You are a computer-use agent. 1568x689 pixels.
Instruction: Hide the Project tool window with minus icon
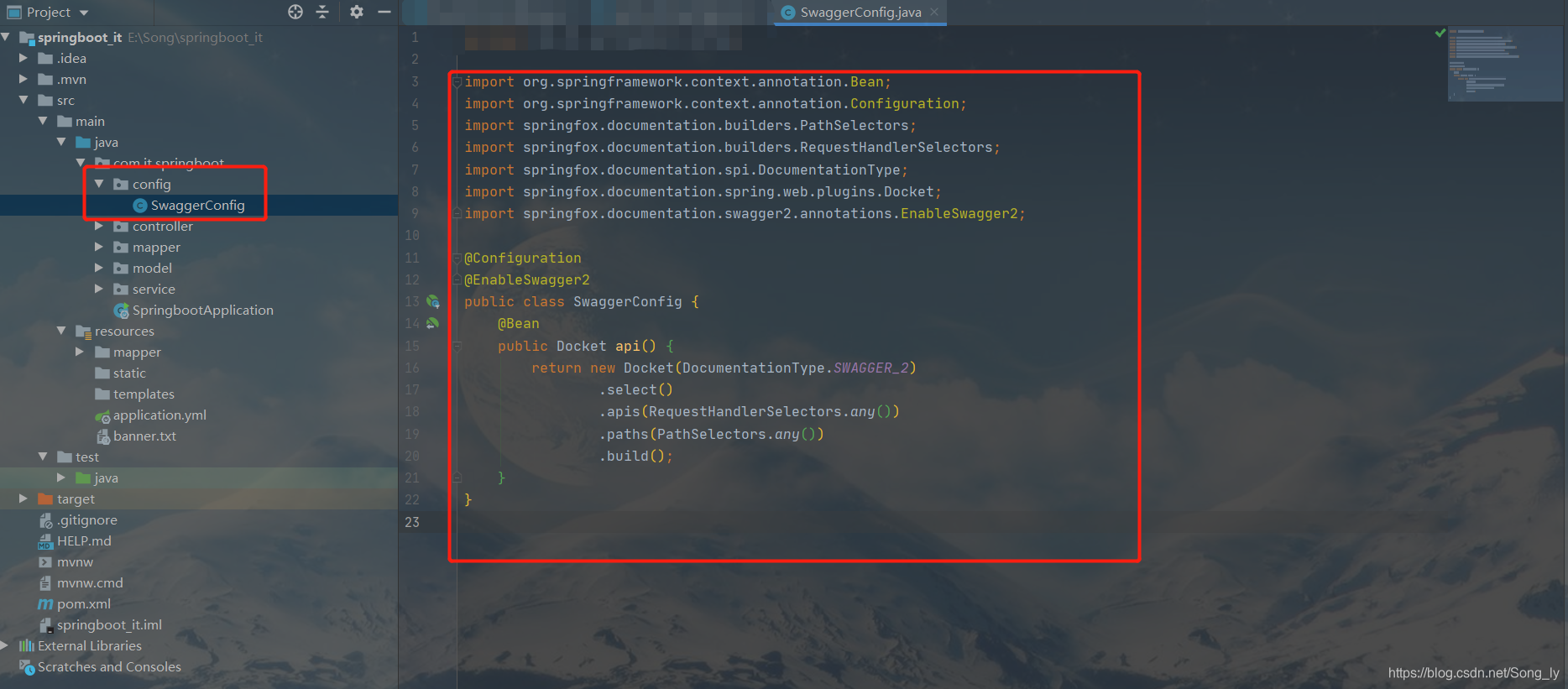384,12
